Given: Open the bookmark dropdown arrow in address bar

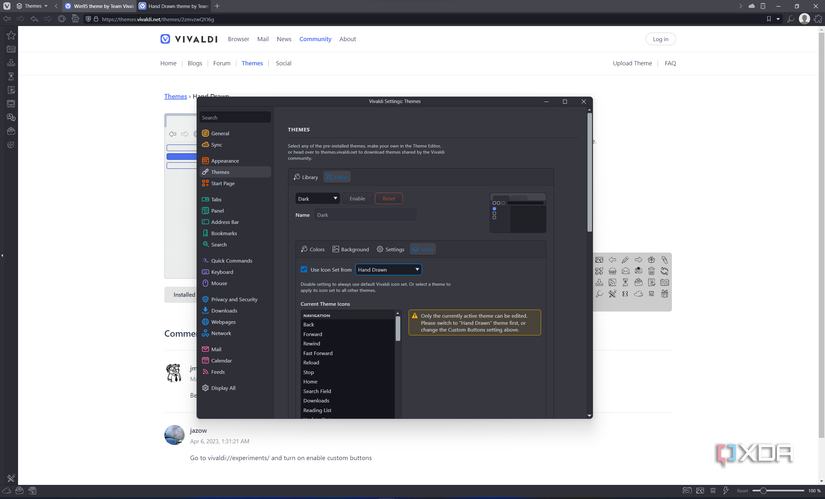Looking at the screenshot, I should (778, 19).
